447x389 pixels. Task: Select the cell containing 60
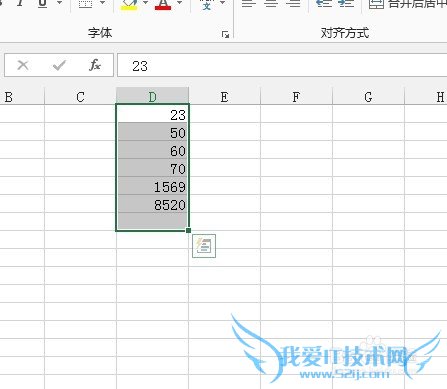[152, 150]
